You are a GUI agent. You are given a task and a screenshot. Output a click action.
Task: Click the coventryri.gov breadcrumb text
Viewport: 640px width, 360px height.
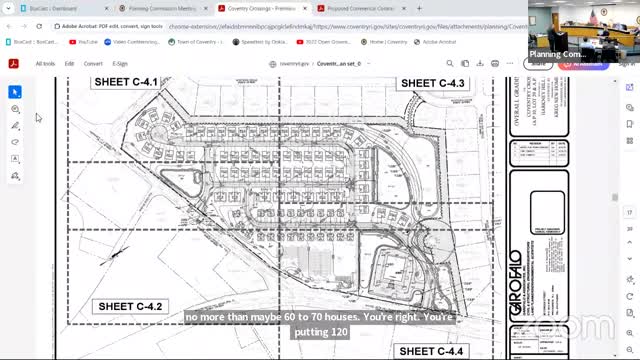[294, 64]
